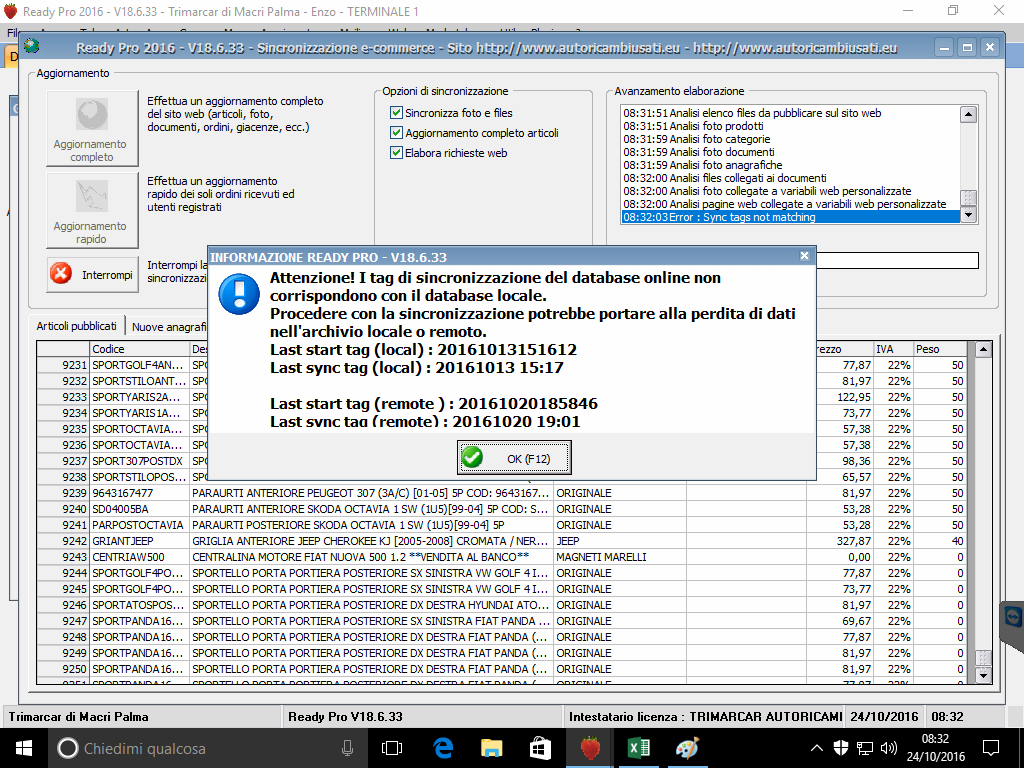Click the Interrompi button

(92, 274)
